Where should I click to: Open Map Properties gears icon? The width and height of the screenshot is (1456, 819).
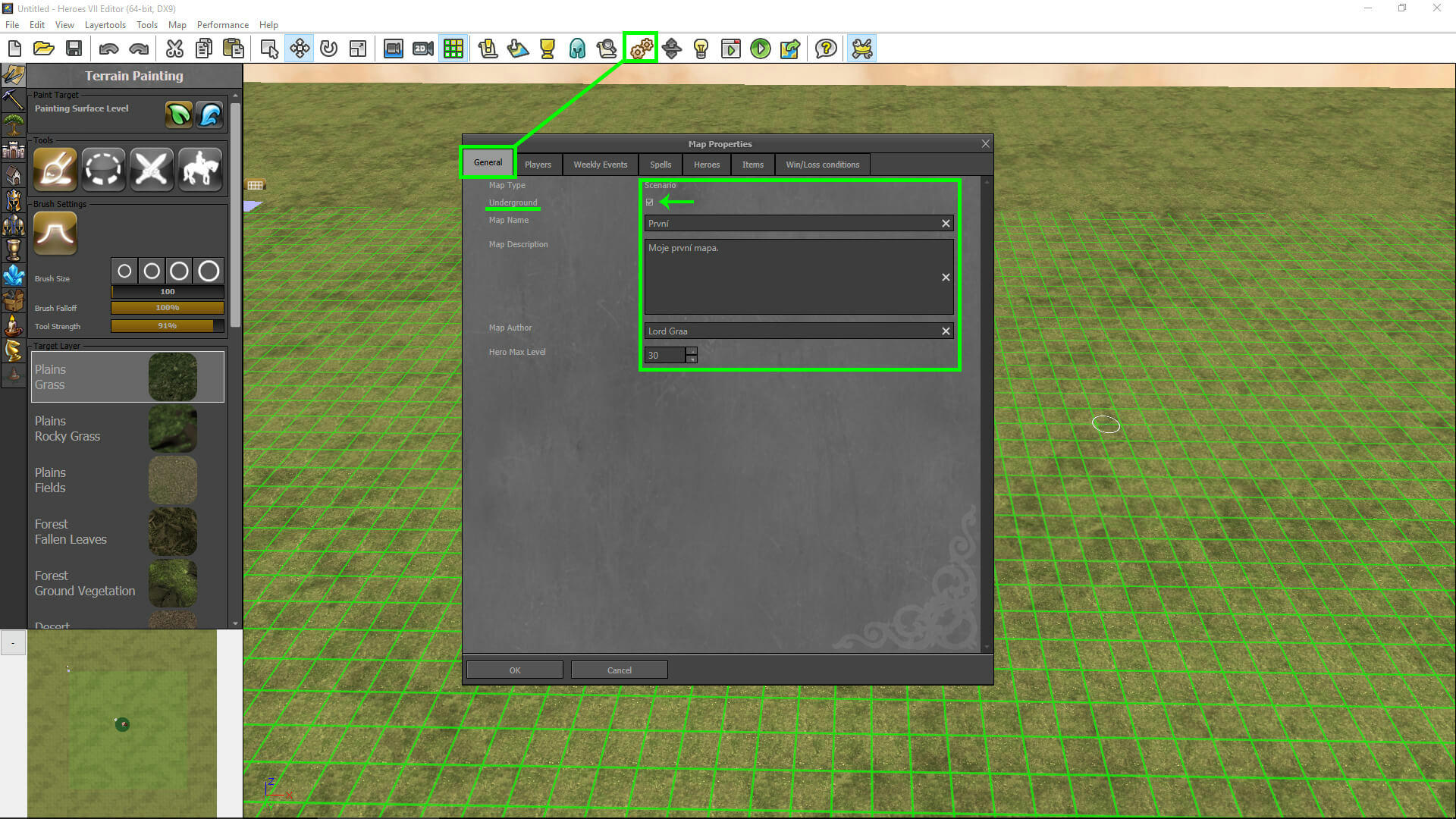click(641, 49)
